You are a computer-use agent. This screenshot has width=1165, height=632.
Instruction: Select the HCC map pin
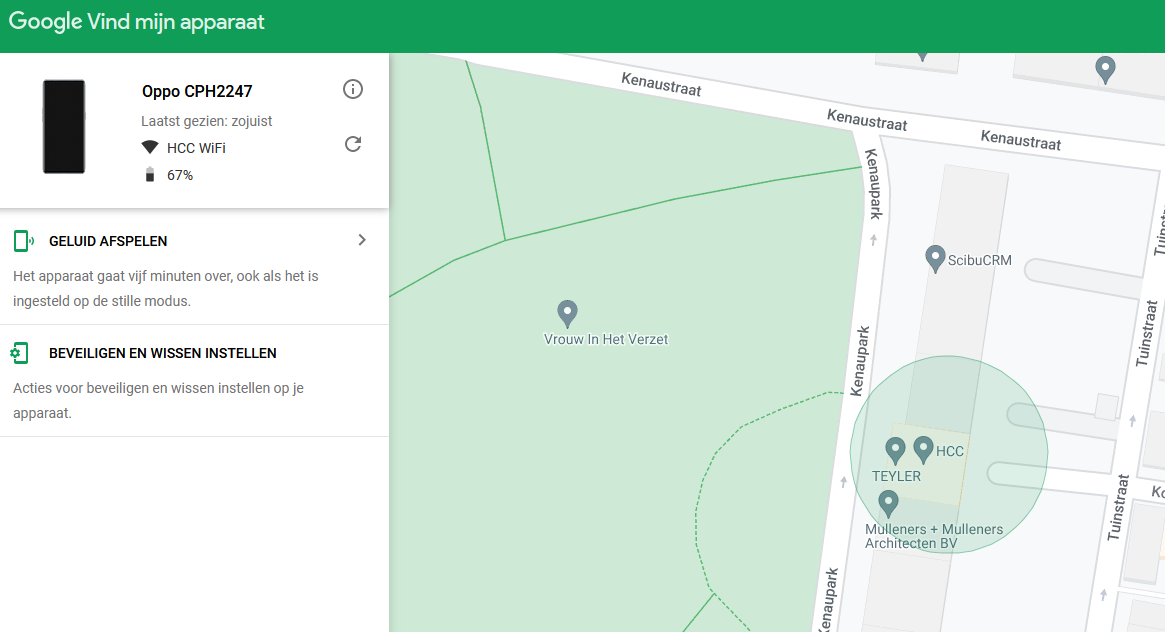coord(923,449)
